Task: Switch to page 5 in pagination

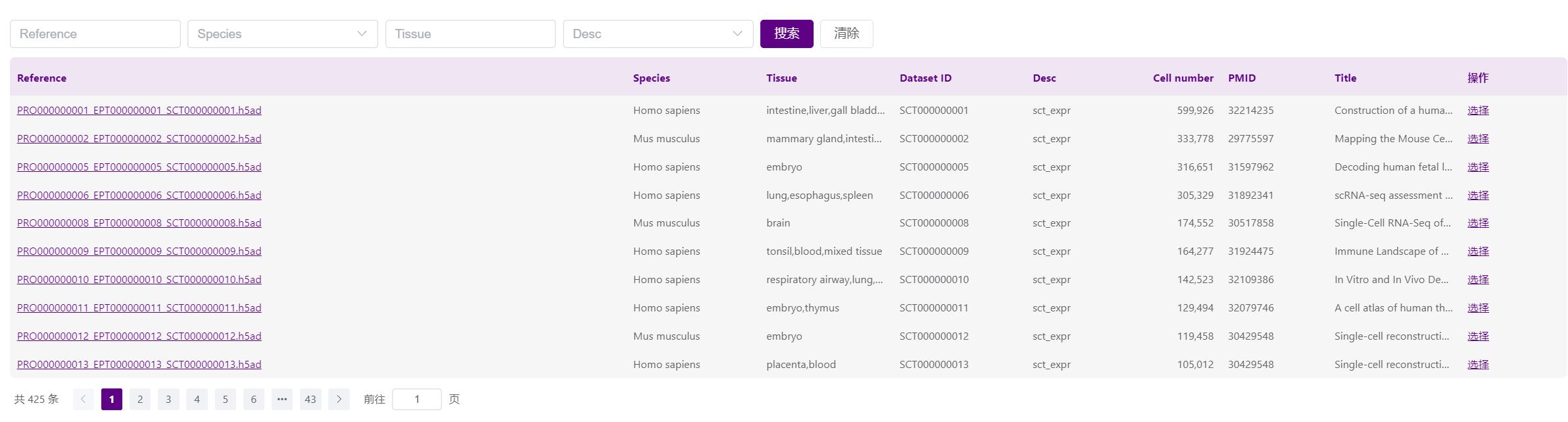Action: tap(225, 399)
